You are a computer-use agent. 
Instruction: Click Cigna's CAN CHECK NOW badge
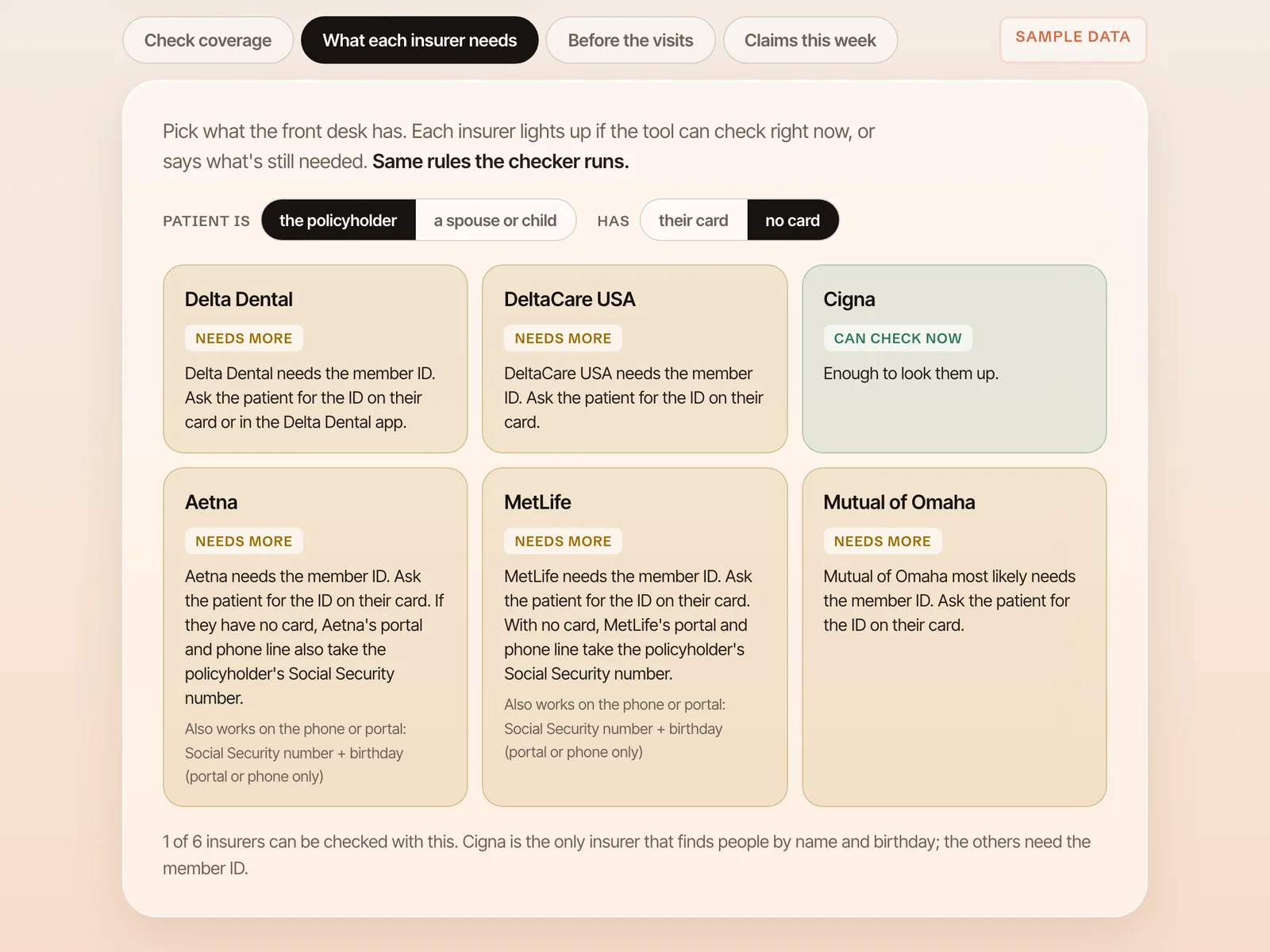click(x=898, y=338)
